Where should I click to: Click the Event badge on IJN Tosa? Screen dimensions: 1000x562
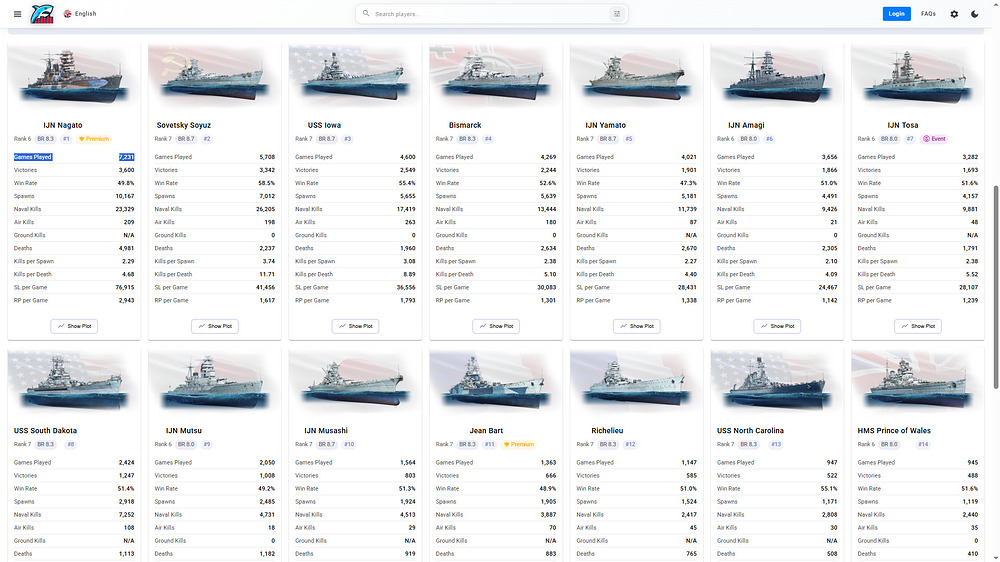934,138
